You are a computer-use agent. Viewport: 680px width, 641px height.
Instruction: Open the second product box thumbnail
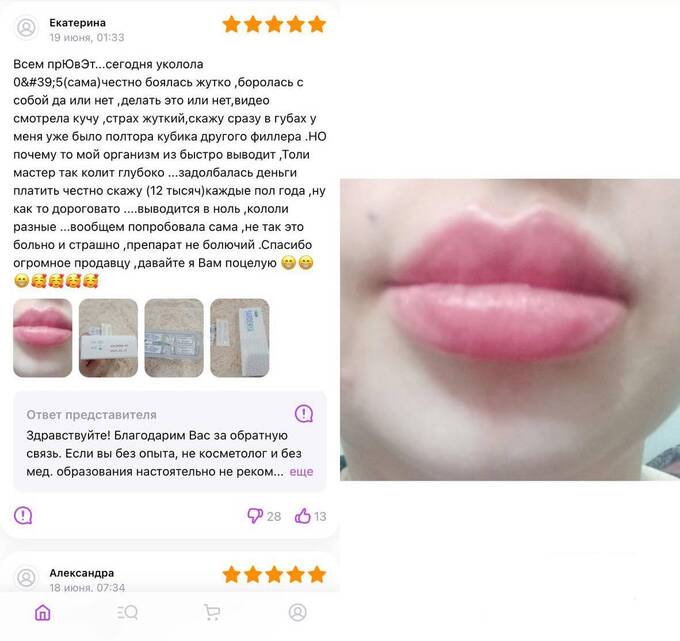coord(108,337)
